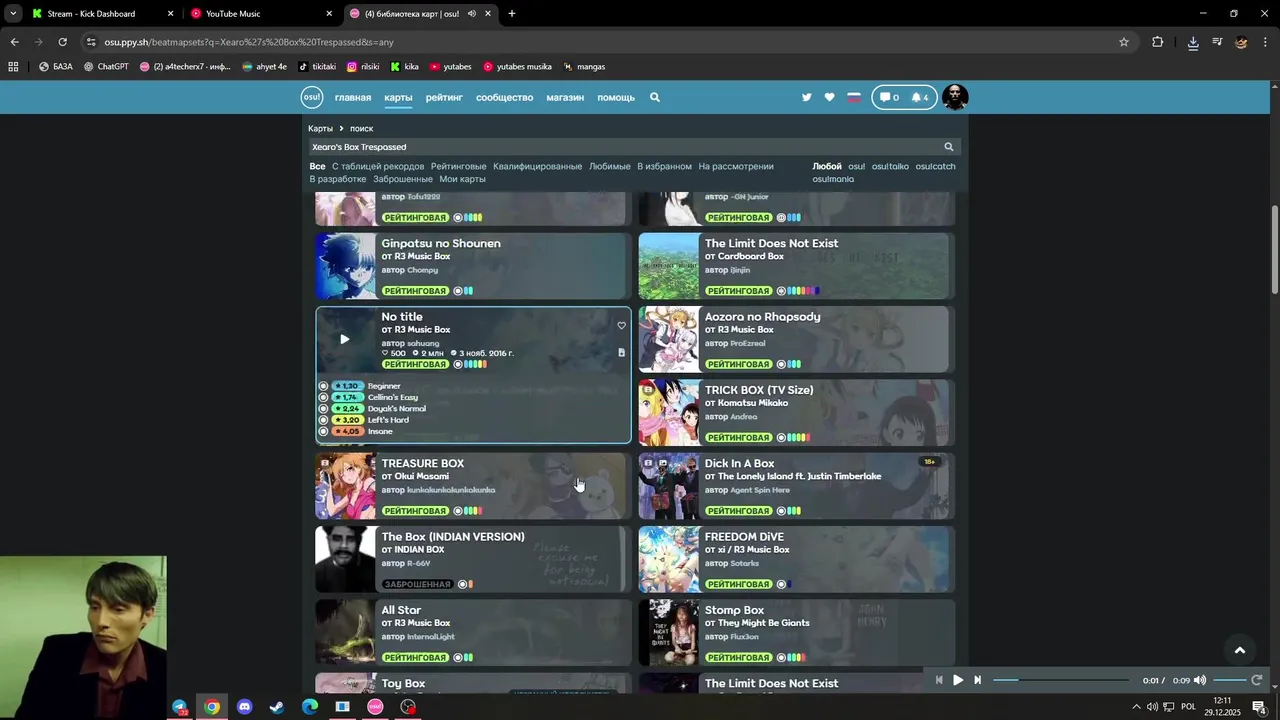Viewport: 1280px width, 720px height.
Task: Open the osu! home logo
Action: 312,97
